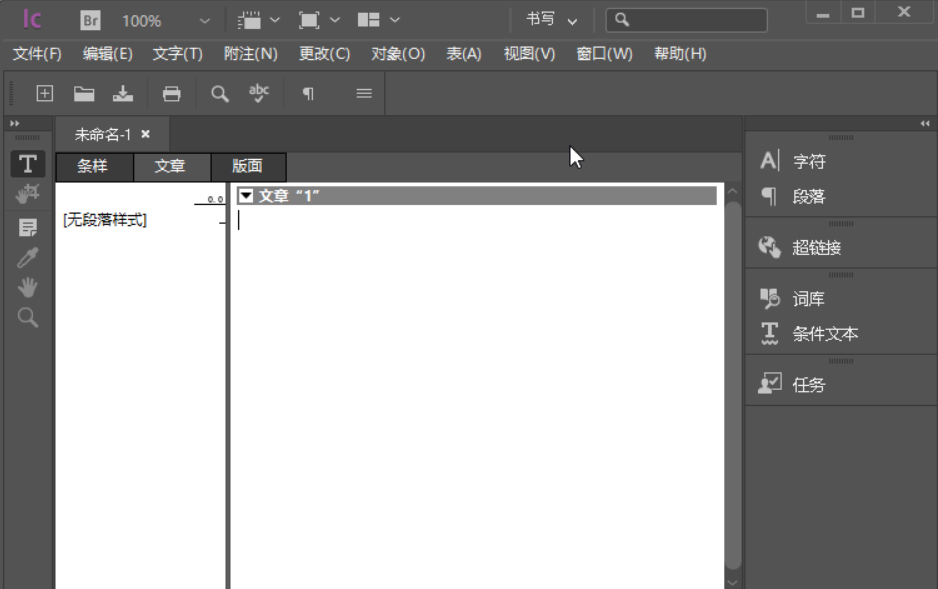Toggle hidden characters with the ¶ icon
Viewport: 938px width, 589px height.
[x=308, y=92]
